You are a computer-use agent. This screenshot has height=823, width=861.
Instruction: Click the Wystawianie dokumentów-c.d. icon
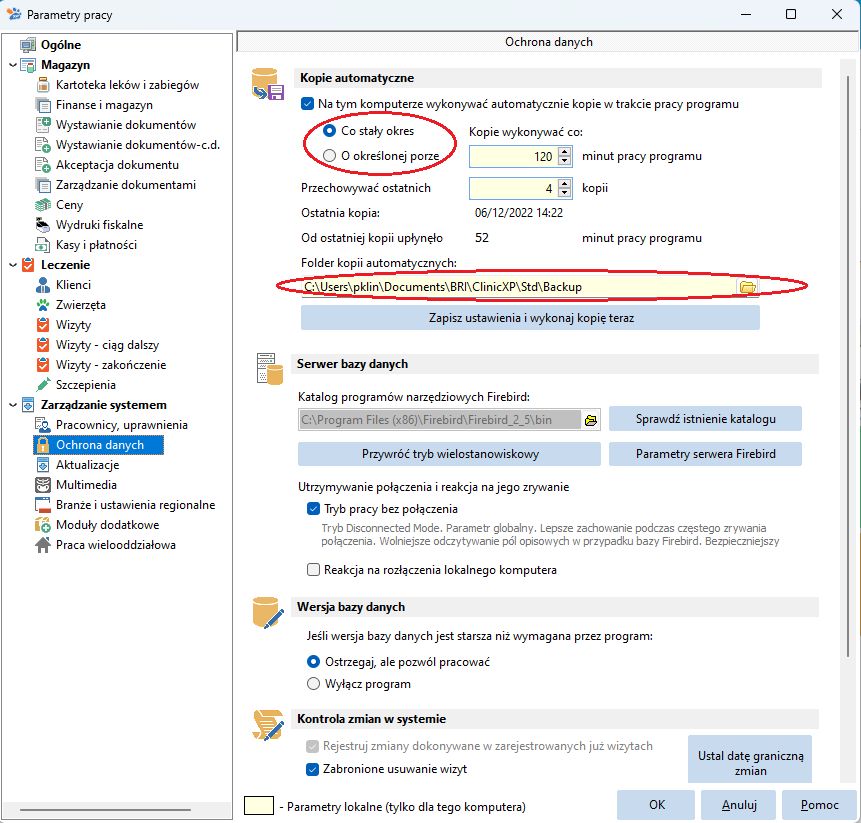[x=43, y=145]
